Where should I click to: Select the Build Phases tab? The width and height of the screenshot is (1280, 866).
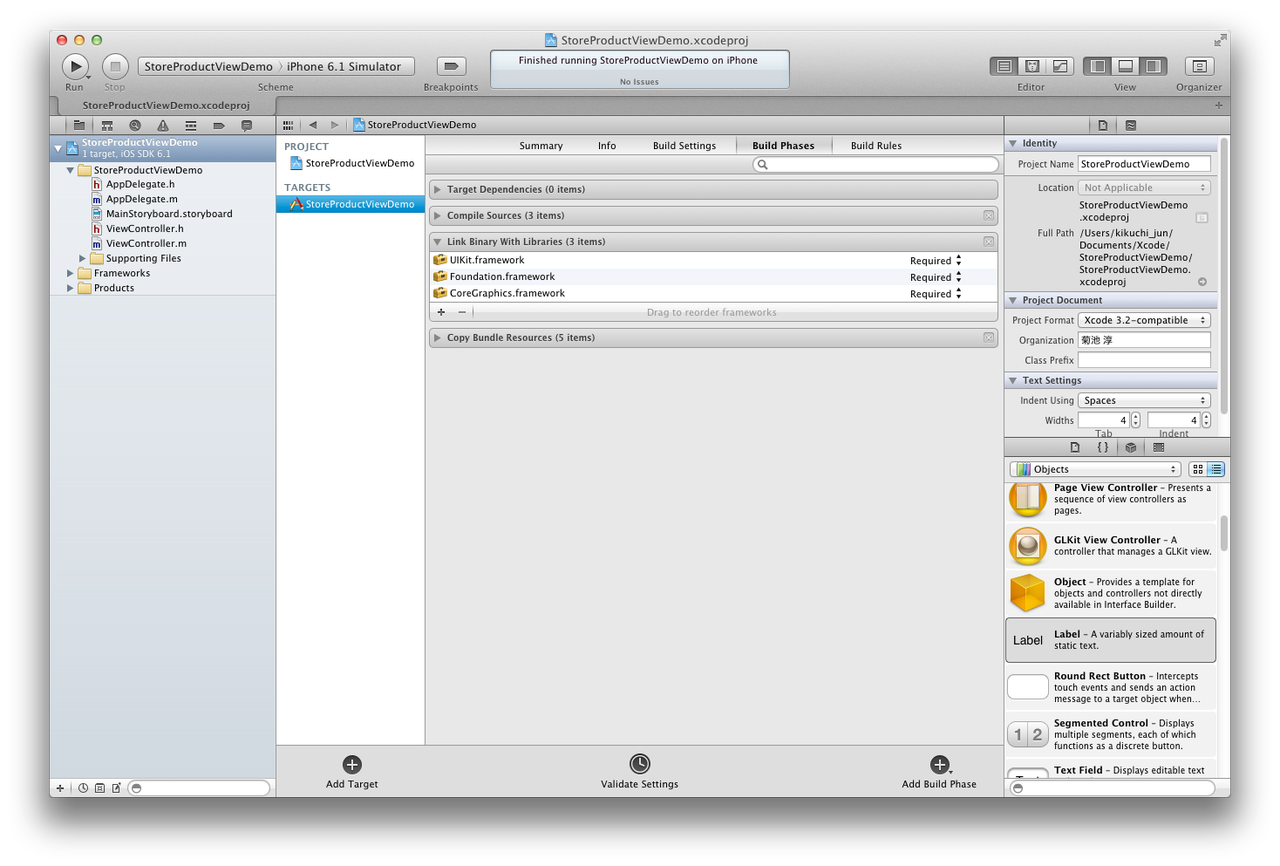pyautogui.click(x=783, y=146)
